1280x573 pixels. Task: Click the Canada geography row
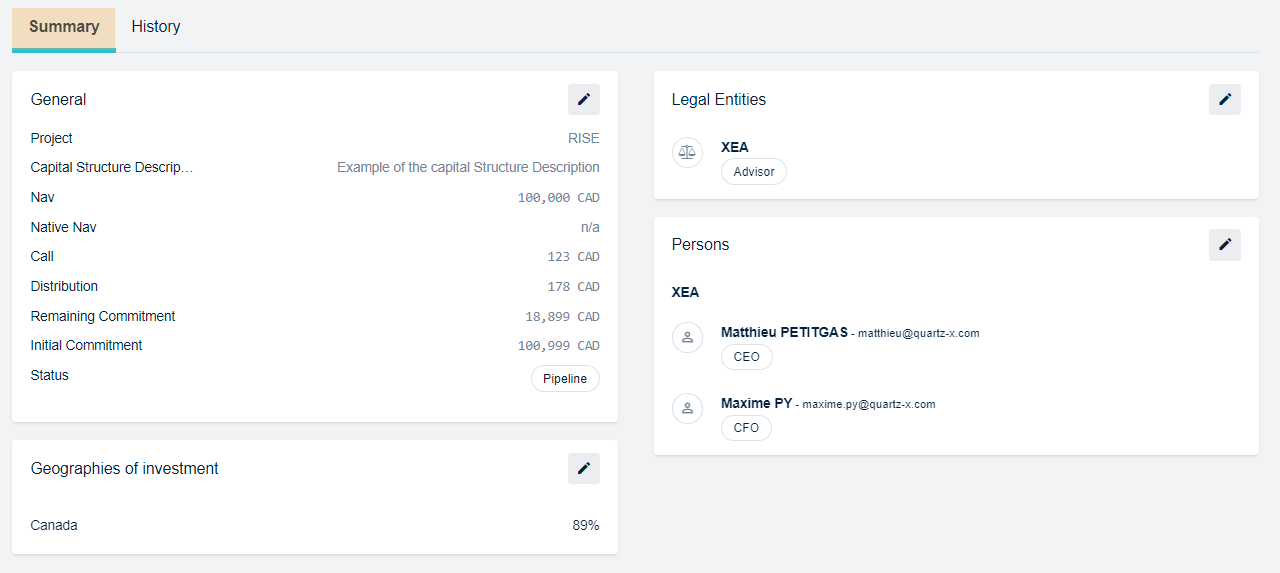pos(54,525)
